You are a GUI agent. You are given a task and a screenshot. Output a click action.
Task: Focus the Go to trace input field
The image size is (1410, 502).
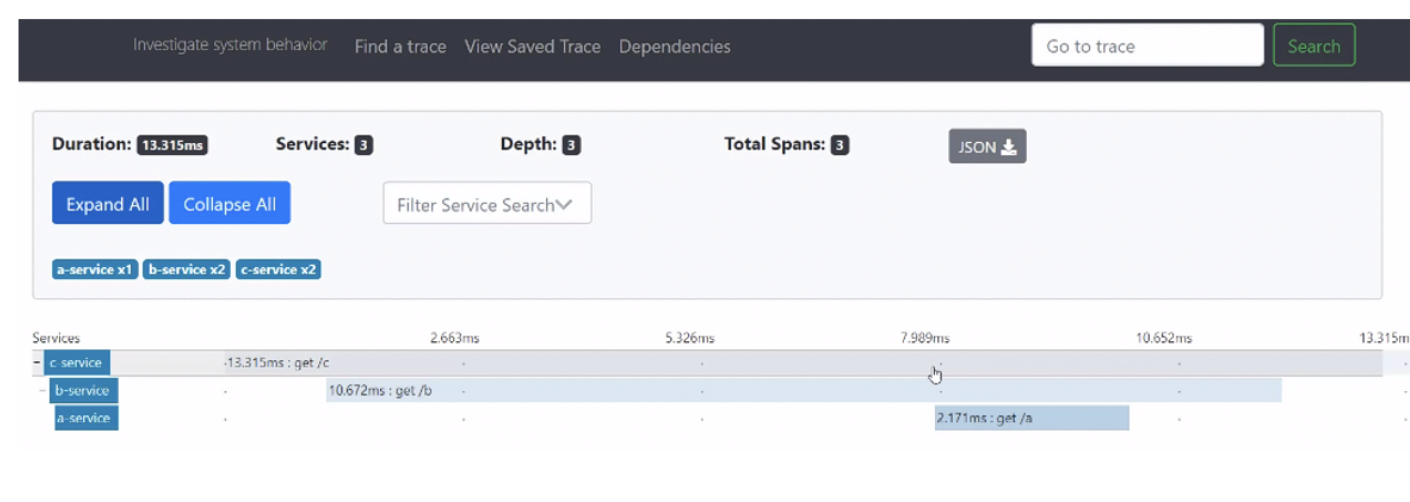1147,46
